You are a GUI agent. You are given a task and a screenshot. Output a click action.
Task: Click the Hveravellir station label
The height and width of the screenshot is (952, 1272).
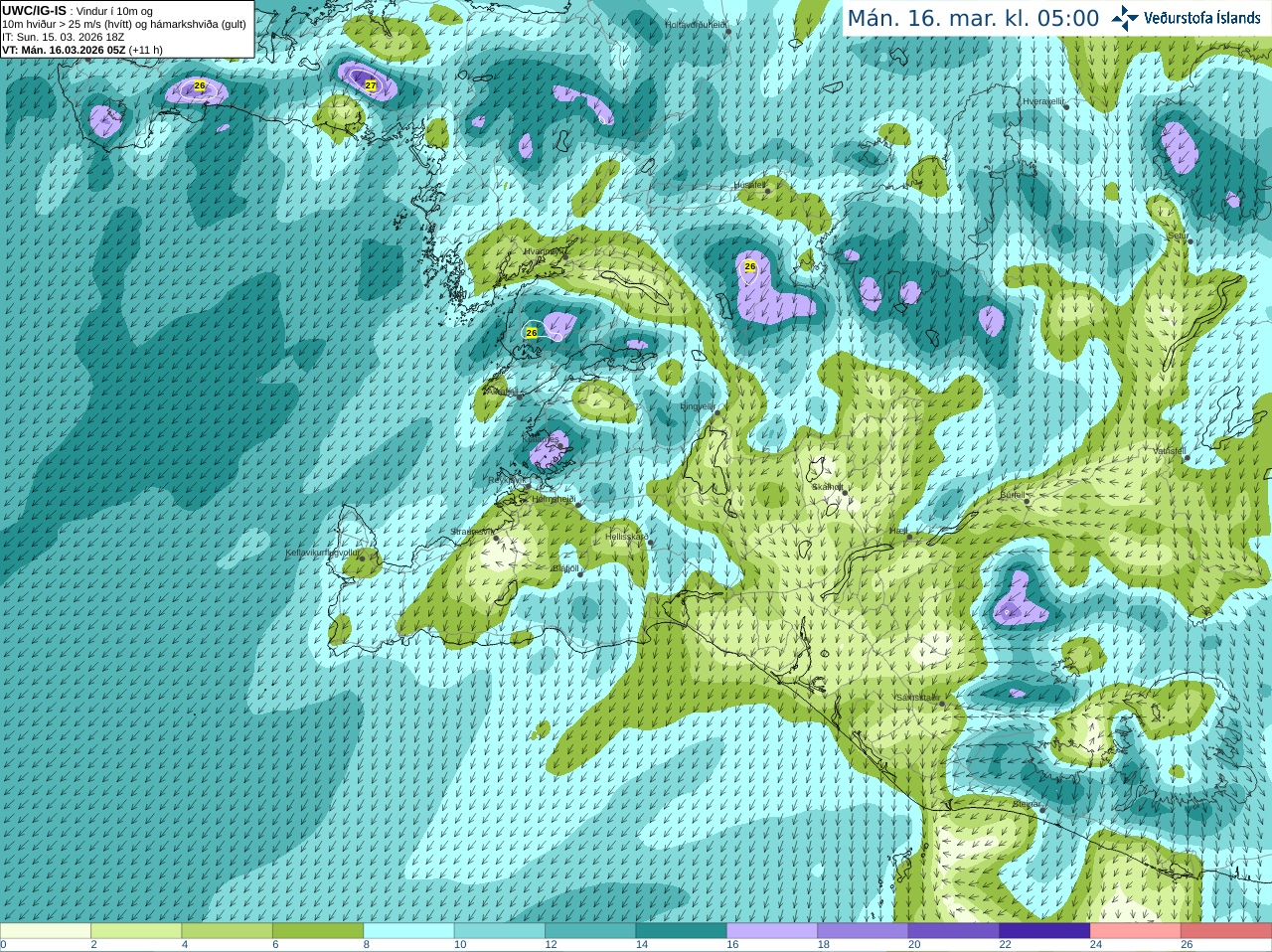[x=1043, y=101]
